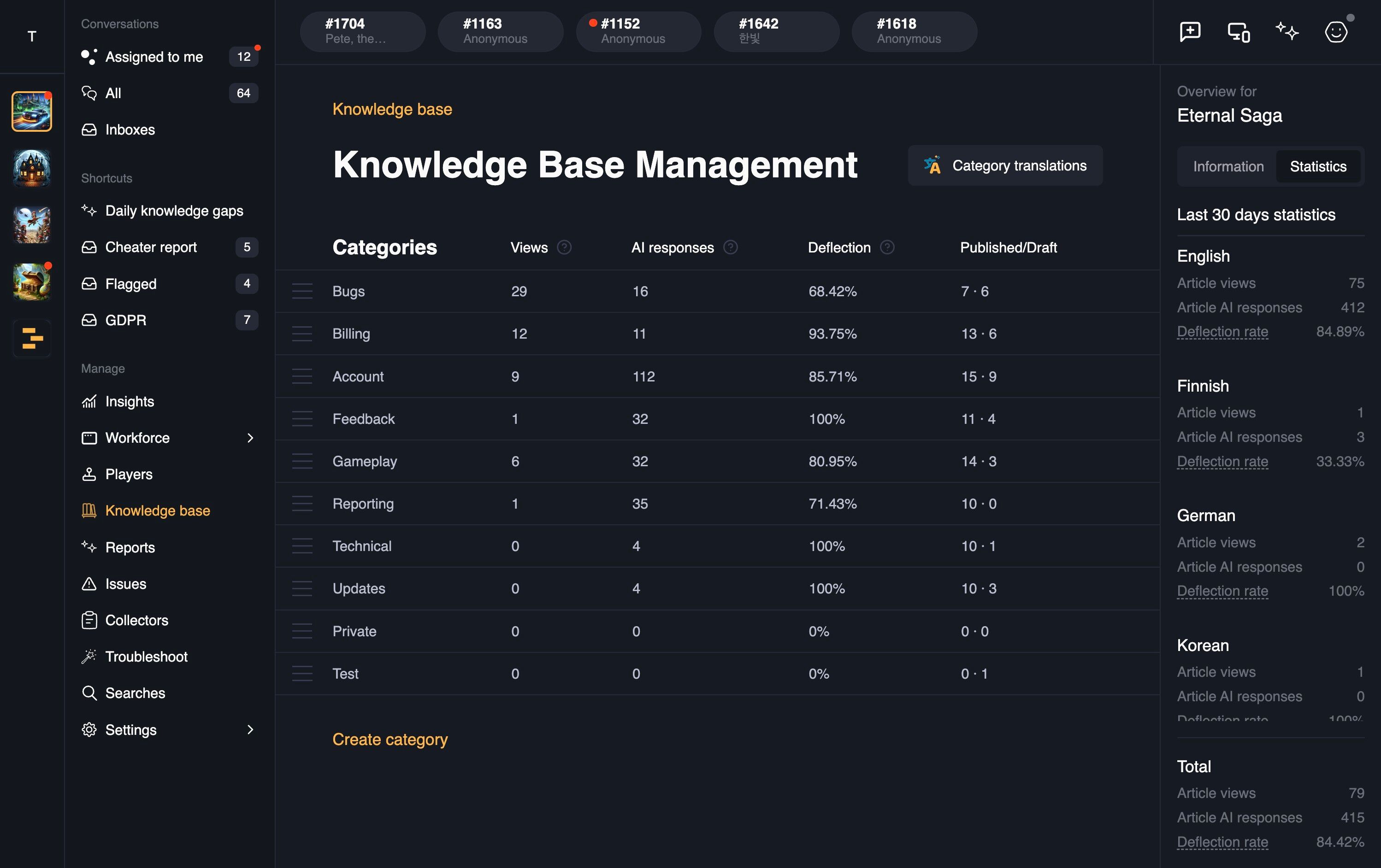The image size is (1381, 868).
Task: Open the devices screen icon in header
Action: pyautogui.click(x=1239, y=31)
